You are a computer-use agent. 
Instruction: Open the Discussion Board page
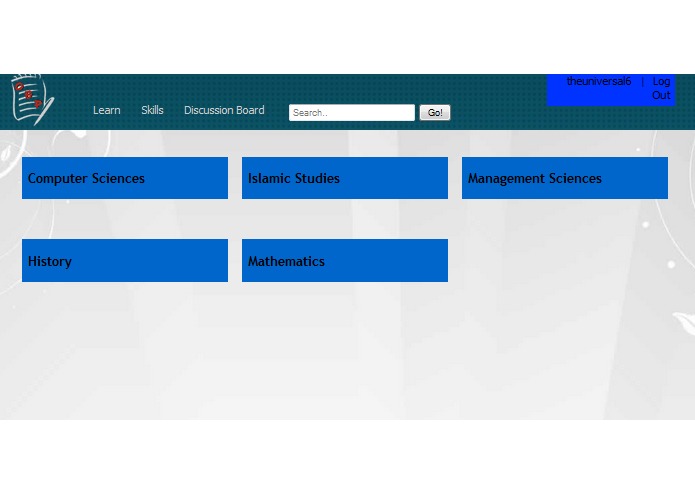[224, 110]
